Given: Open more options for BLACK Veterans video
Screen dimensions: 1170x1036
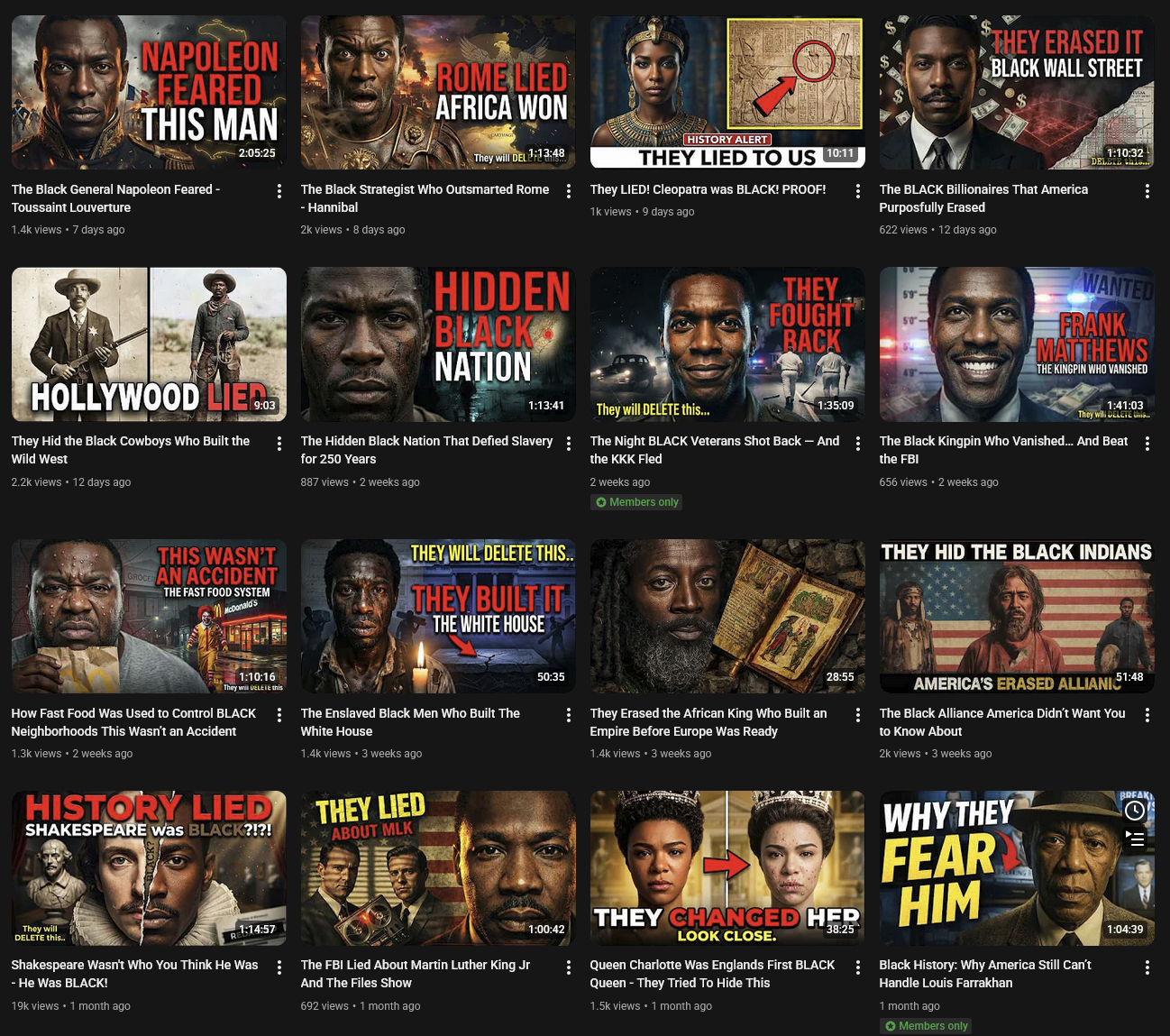Looking at the screenshot, I should coord(858,444).
